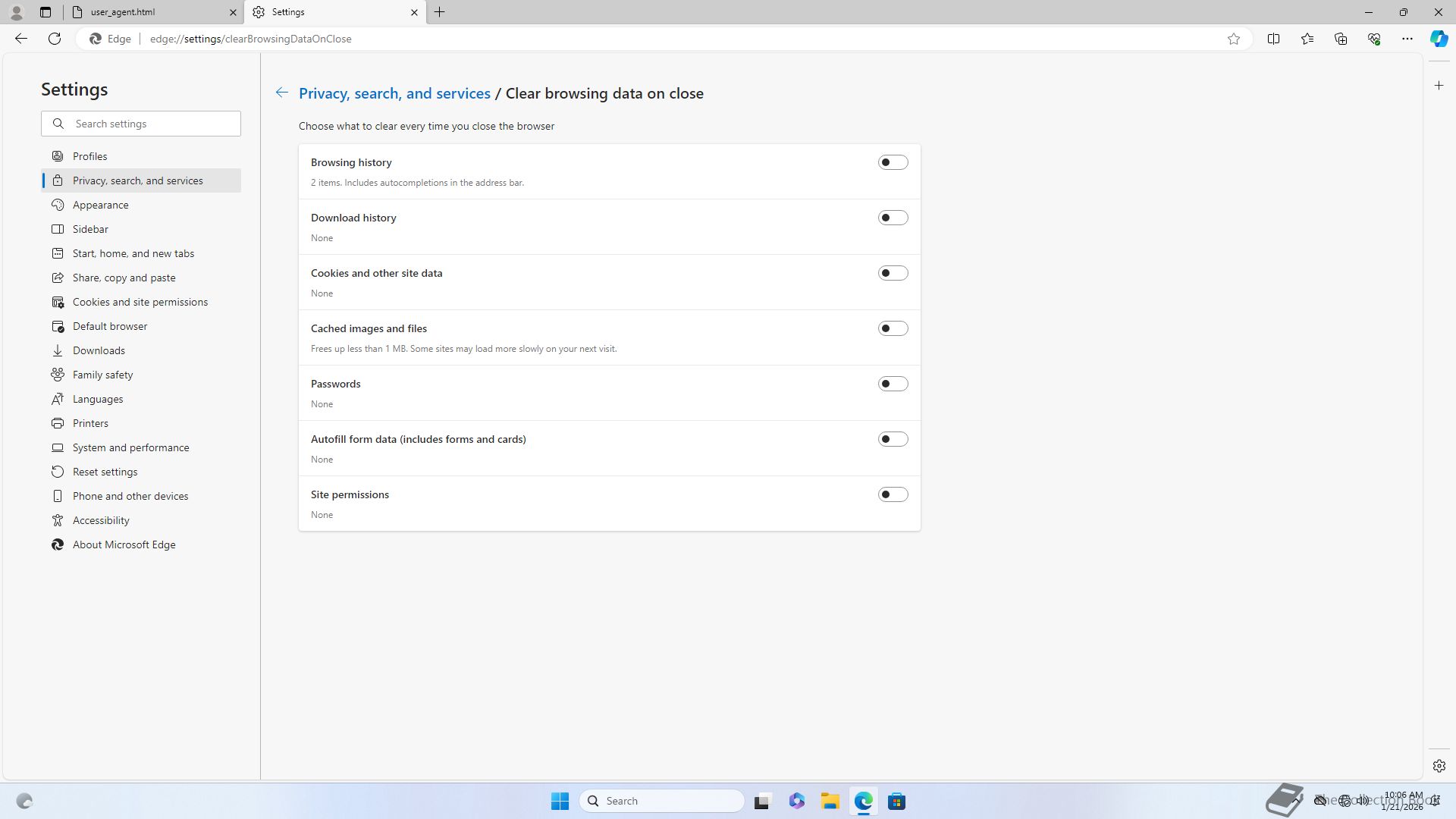The width and height of the screenshot is (1456, 819).
Task: Click back arrow beside Privacy heading
Action: [281, 93]
